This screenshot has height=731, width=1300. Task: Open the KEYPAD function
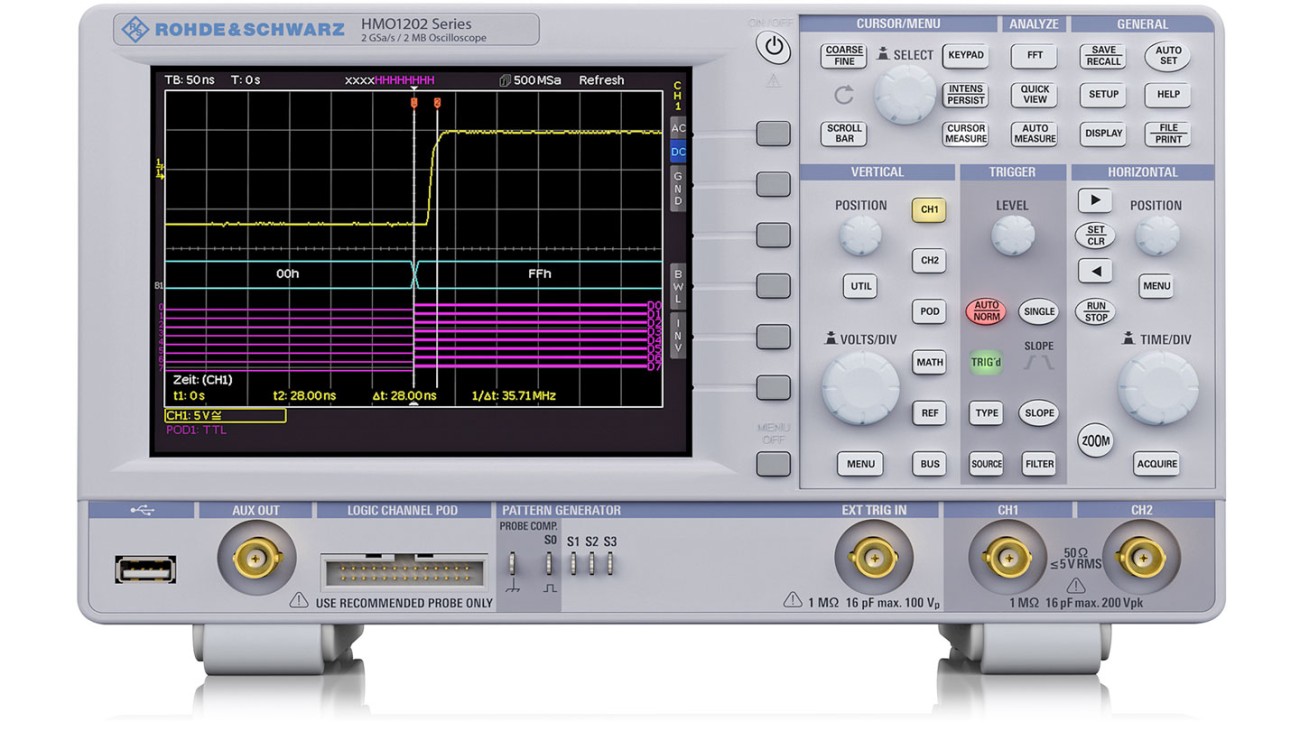point(965,56)
